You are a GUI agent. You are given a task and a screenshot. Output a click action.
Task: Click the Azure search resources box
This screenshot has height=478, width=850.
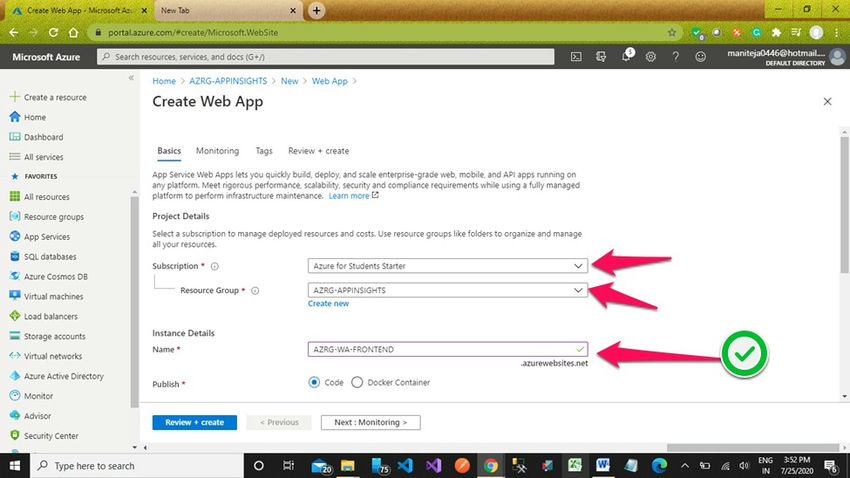(325, 57)
